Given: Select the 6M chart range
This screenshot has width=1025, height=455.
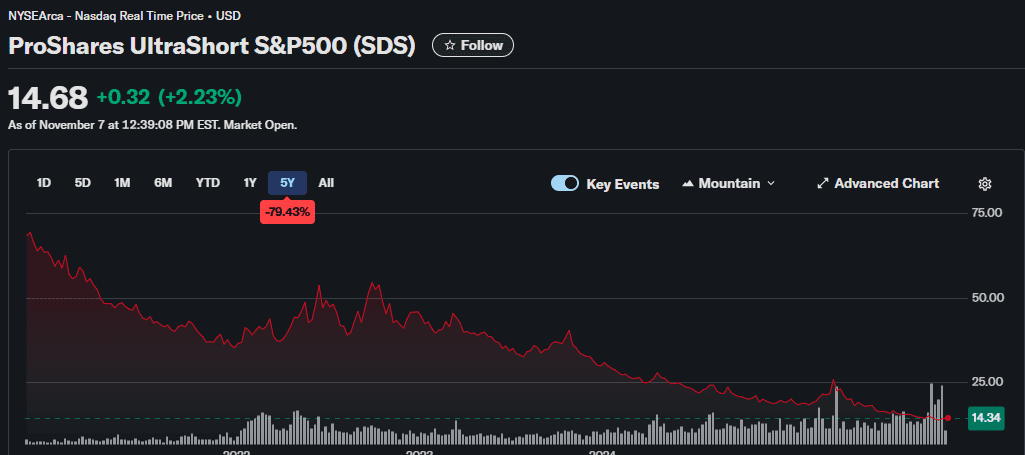Looking at the screenshot, I should pyautogui.click(x=162, y=183).
